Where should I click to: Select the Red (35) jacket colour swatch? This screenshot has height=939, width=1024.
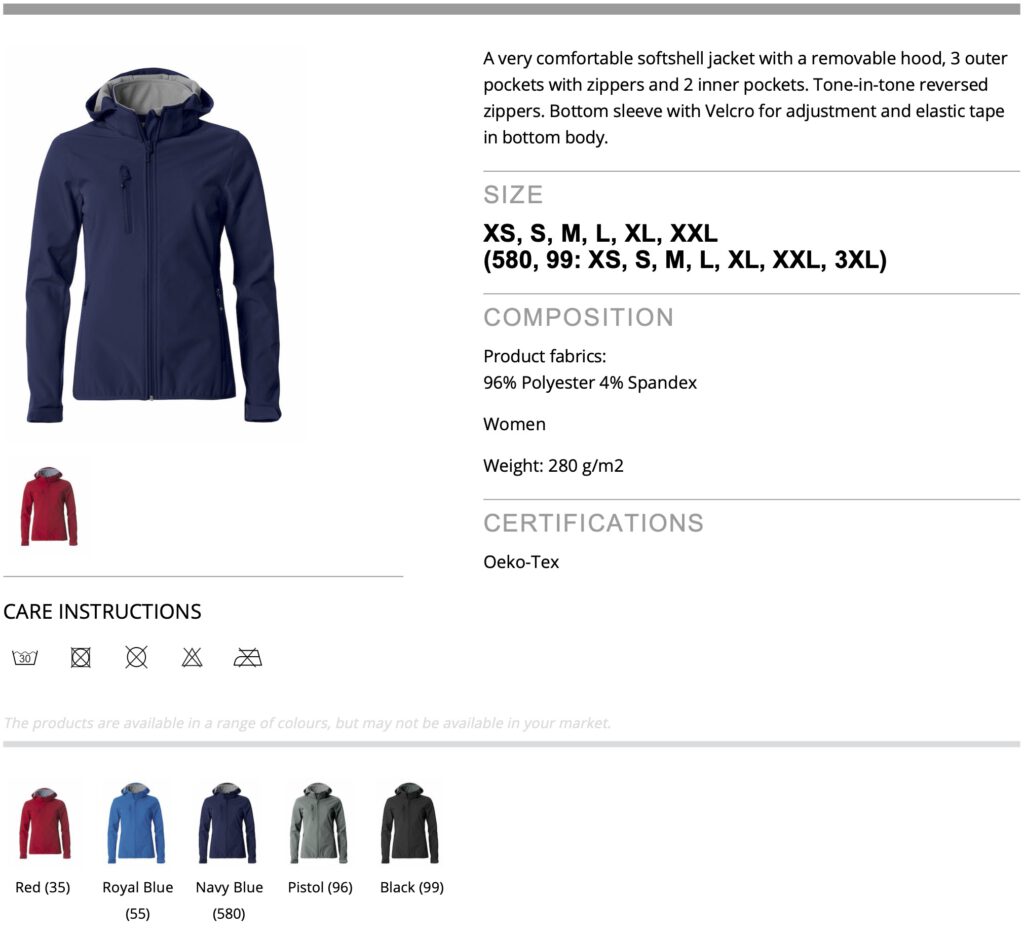click(44, 823)
